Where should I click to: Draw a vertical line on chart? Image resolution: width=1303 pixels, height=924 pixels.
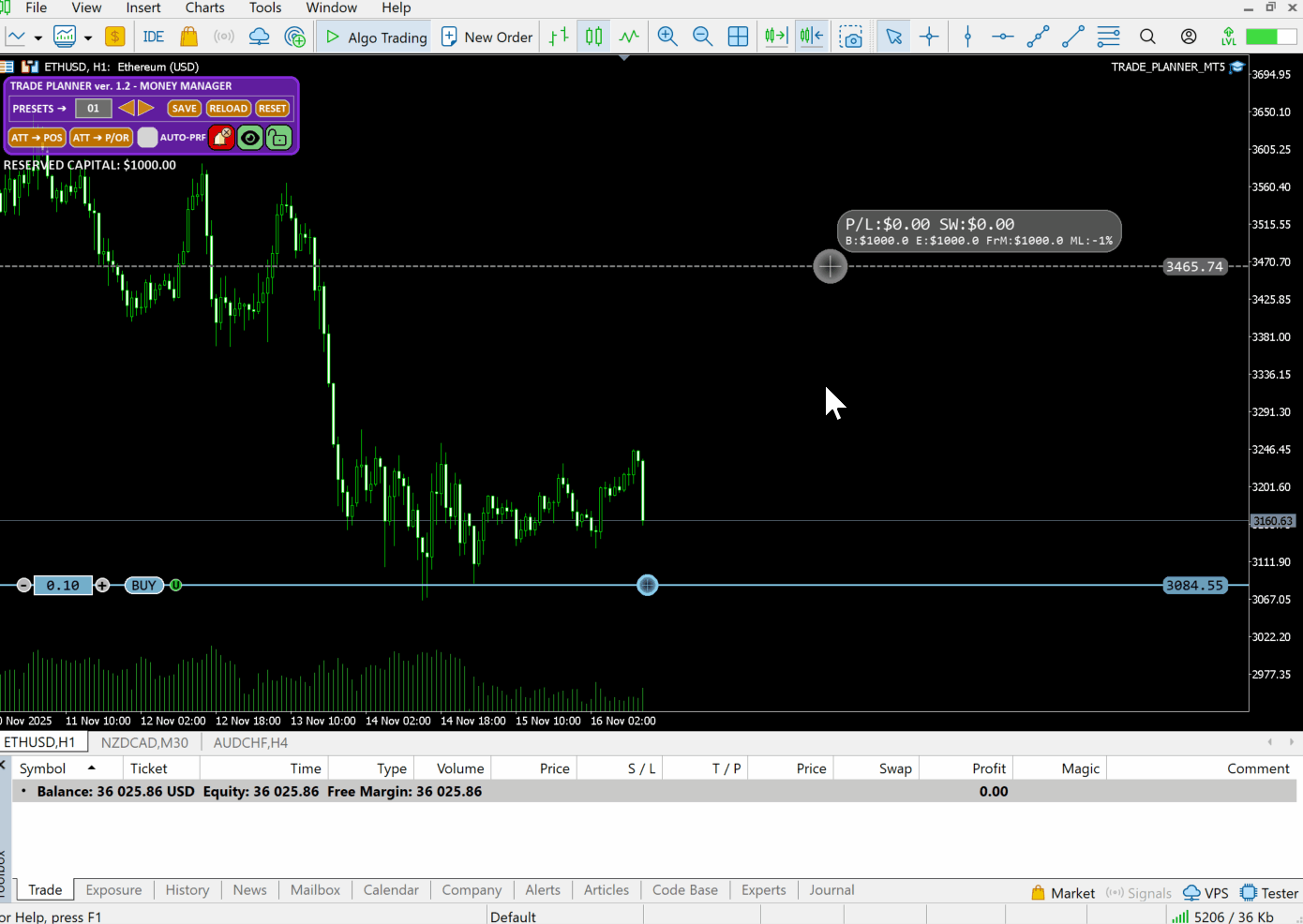(968, 37)
